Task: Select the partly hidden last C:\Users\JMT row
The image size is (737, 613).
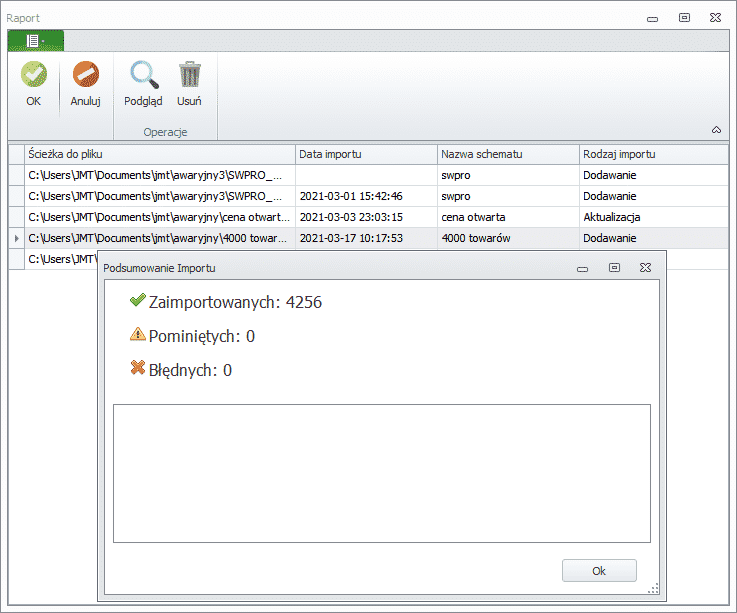Action: 61,259
